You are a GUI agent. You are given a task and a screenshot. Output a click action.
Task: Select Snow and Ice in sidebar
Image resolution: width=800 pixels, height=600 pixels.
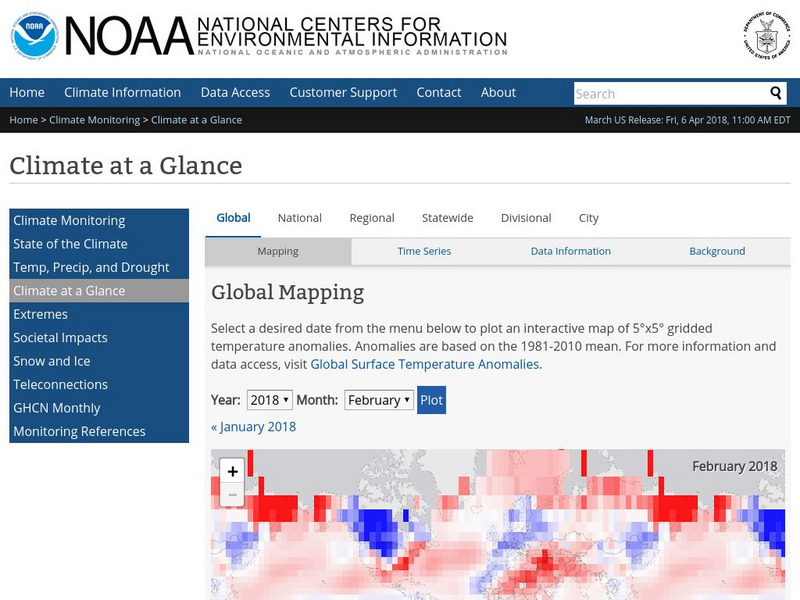coord(52,361)
